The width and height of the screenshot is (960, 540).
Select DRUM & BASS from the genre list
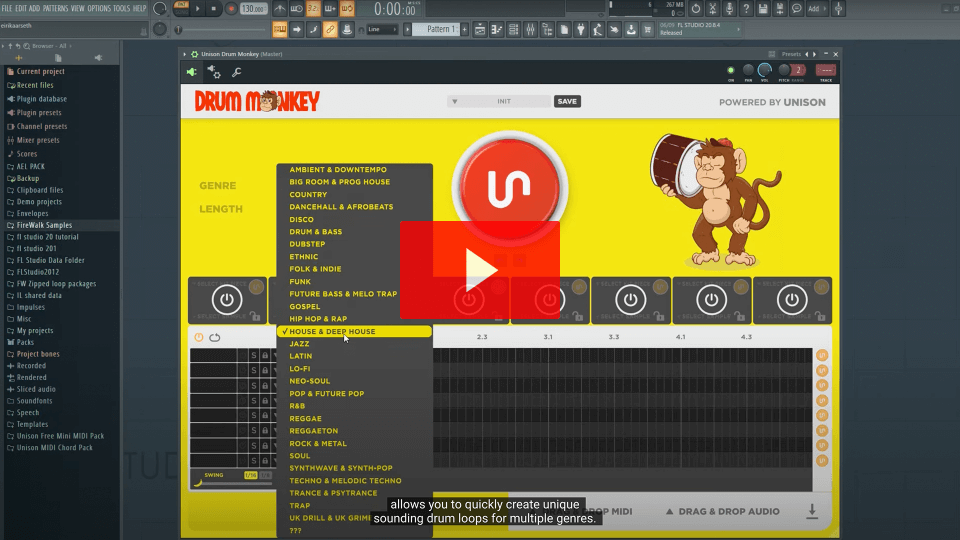(x=316, y=232)
